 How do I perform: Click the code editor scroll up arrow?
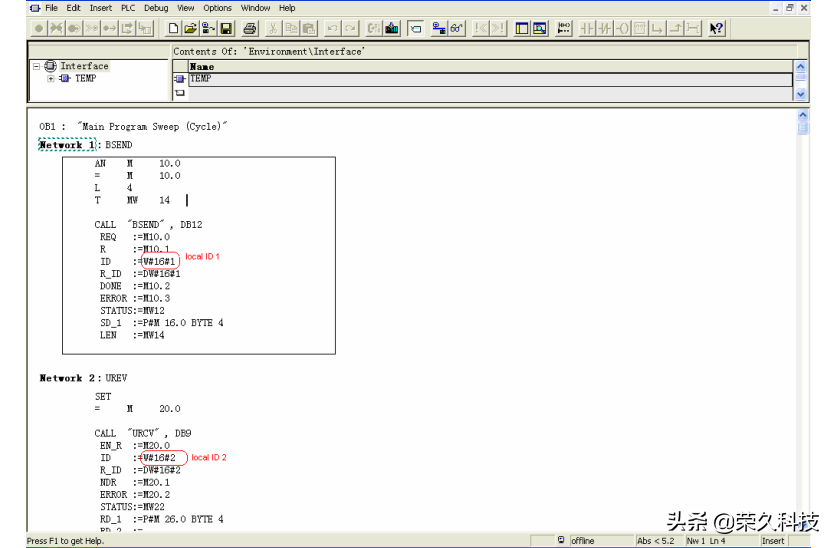click(802, 115)
